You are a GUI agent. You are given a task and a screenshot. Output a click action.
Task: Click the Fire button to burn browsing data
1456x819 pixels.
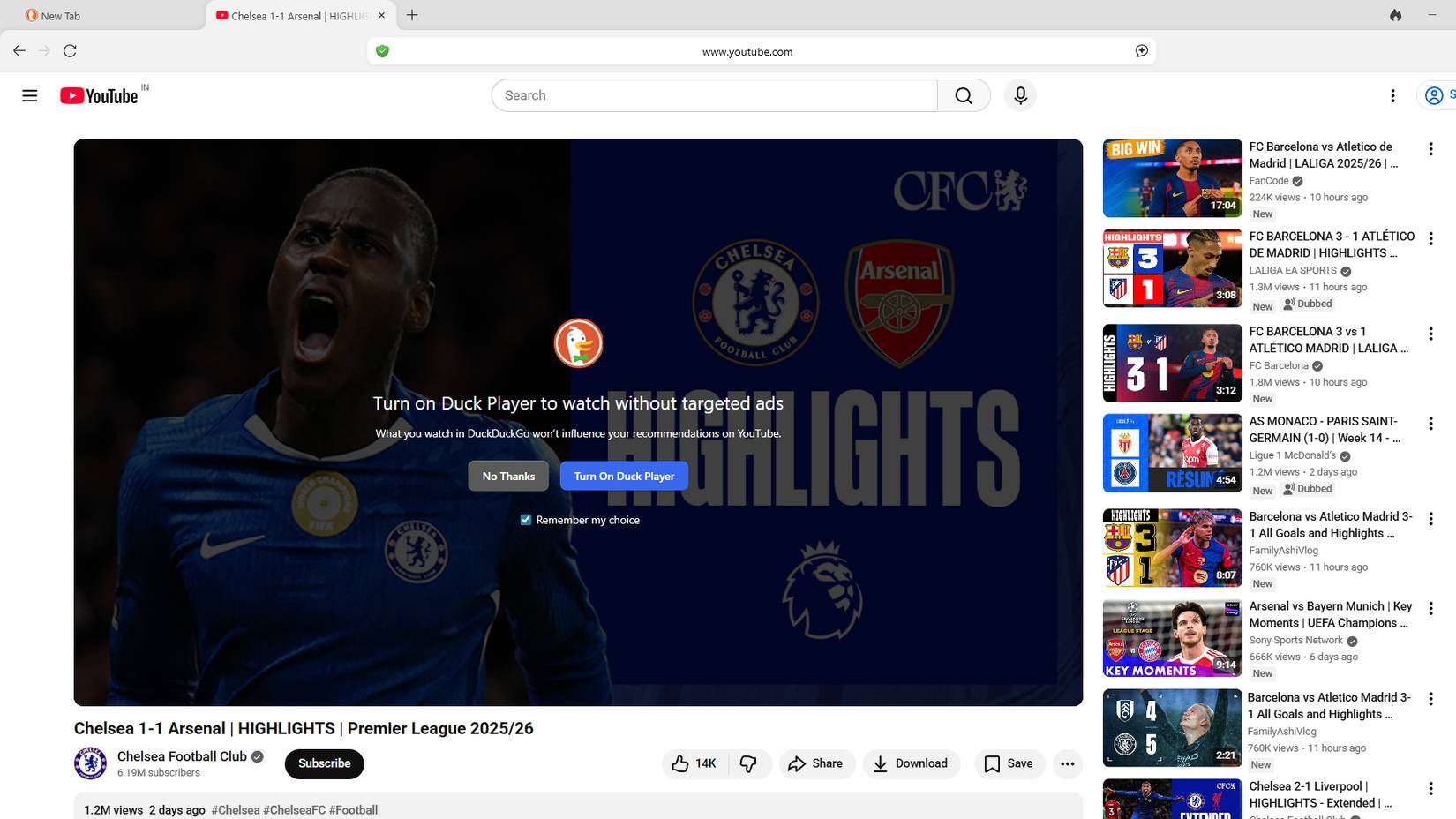pyautogui.click(x=1397, y=15)
